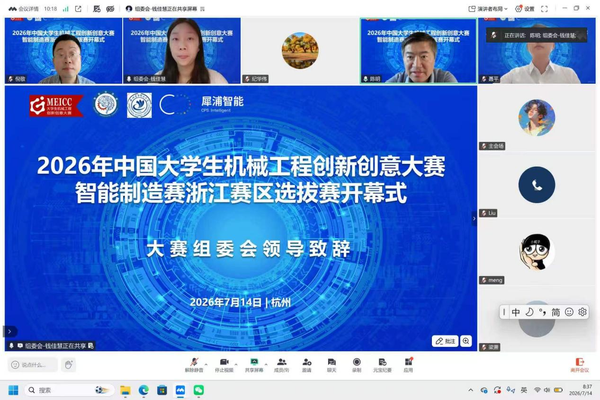The height and width of the screenshot is (400, 600).
Task: Toggle 简 simplified Chinese in IME bar
Action: click(x=556, y=312)
